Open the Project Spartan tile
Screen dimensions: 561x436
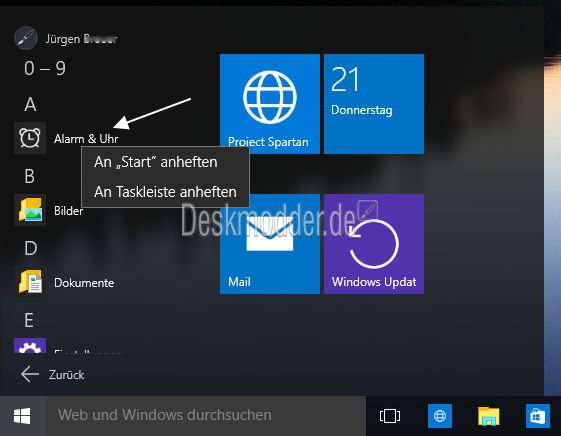click(270, 104)
